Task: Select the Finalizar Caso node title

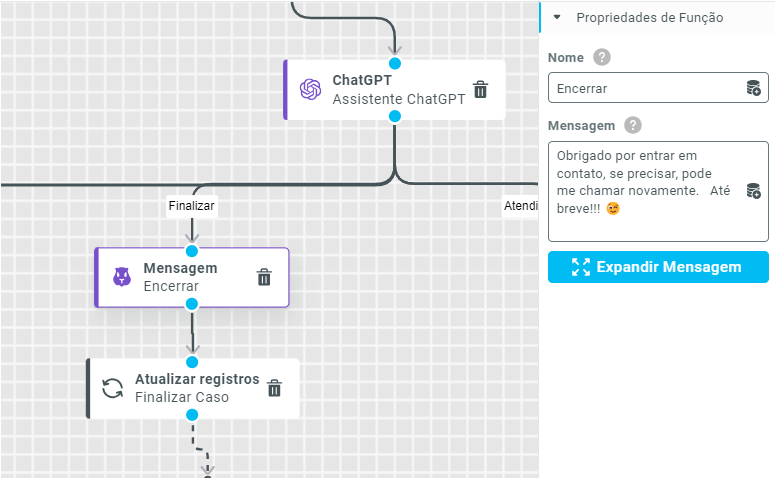Action: pyautogui.click(x=182, y=397)
